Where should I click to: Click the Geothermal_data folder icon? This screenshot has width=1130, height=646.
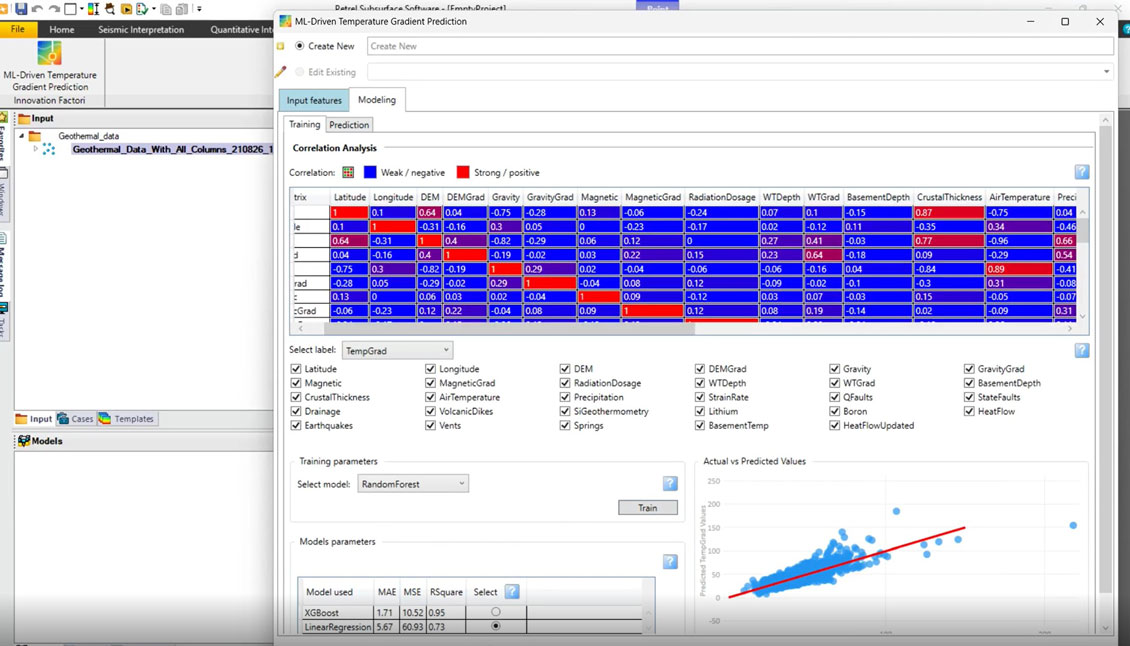(35, 136)
